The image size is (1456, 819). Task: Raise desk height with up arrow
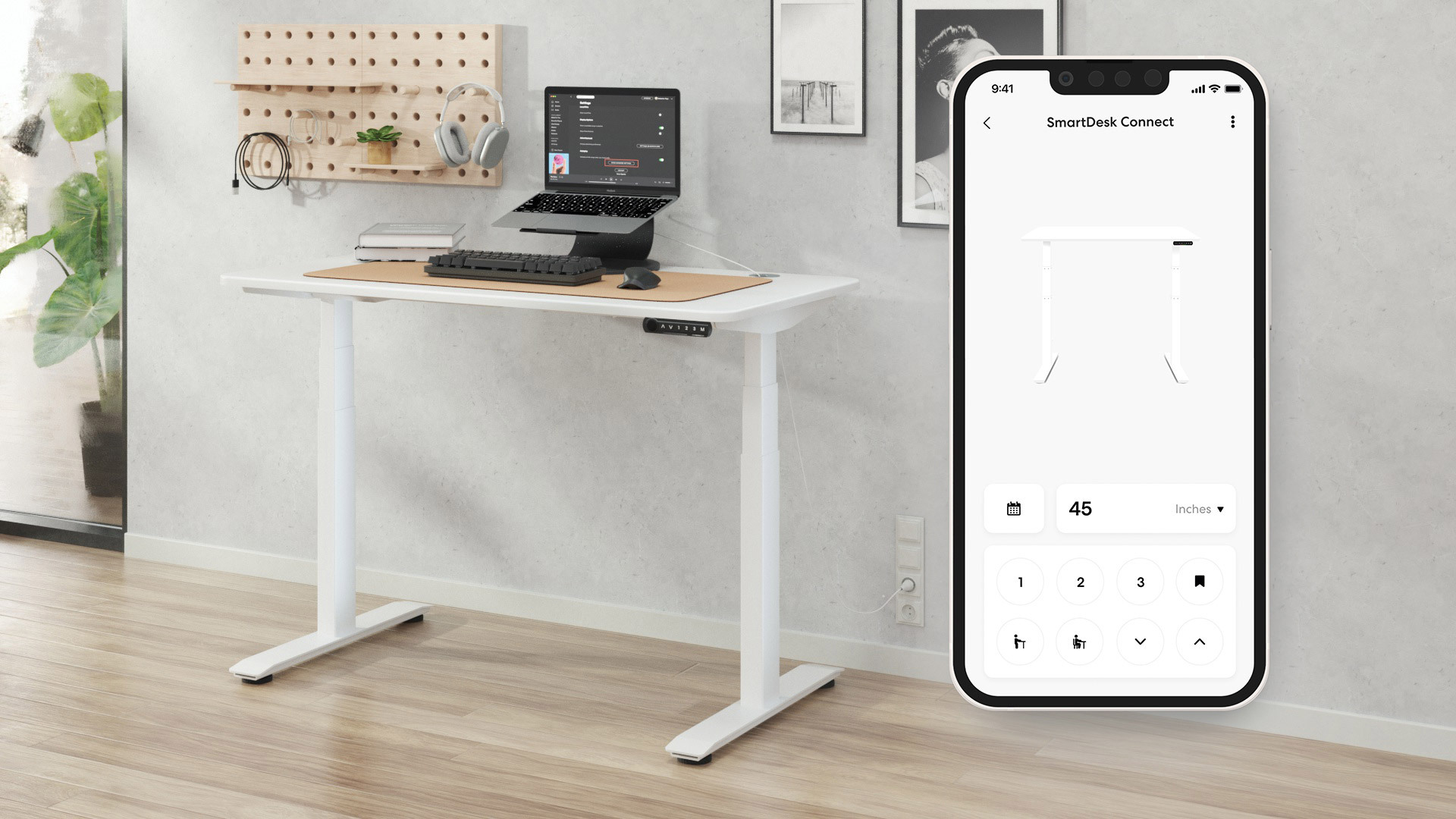(1199, 641)
